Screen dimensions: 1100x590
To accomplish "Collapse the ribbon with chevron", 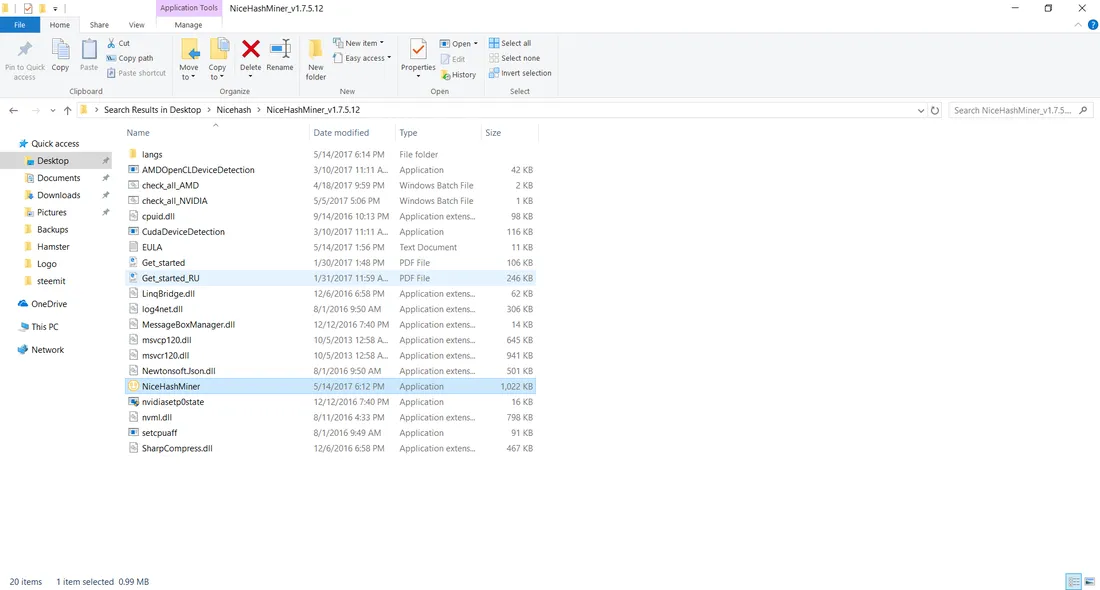I will (x=1078, y=25).
